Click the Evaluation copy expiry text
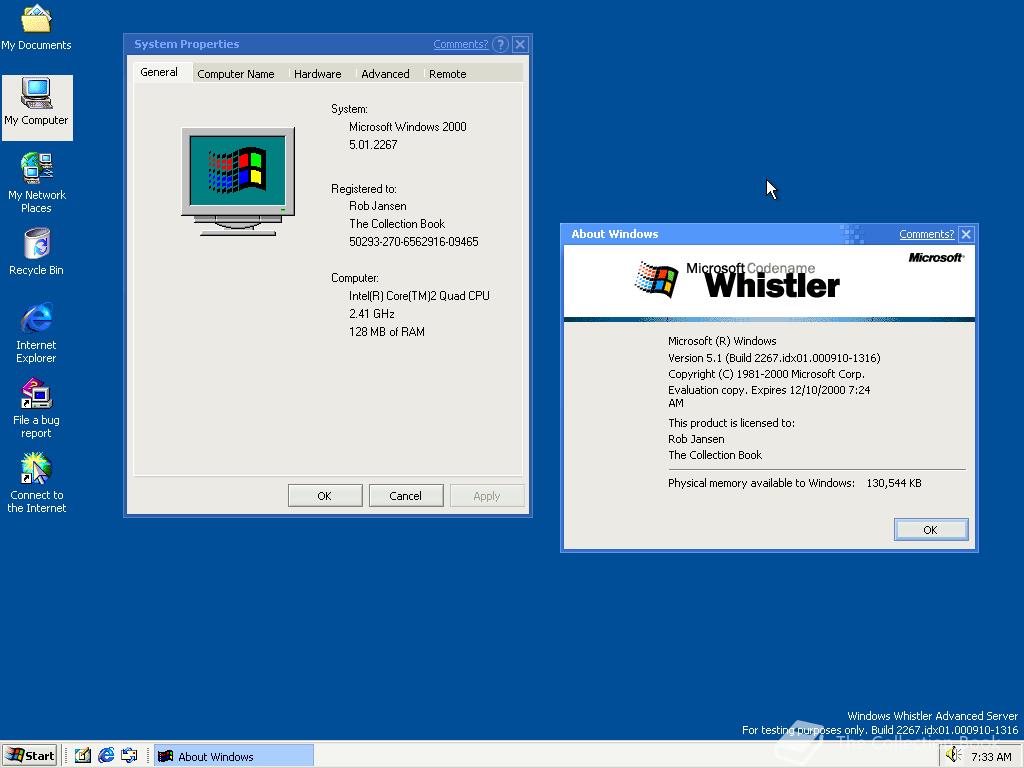 [769, 396]
